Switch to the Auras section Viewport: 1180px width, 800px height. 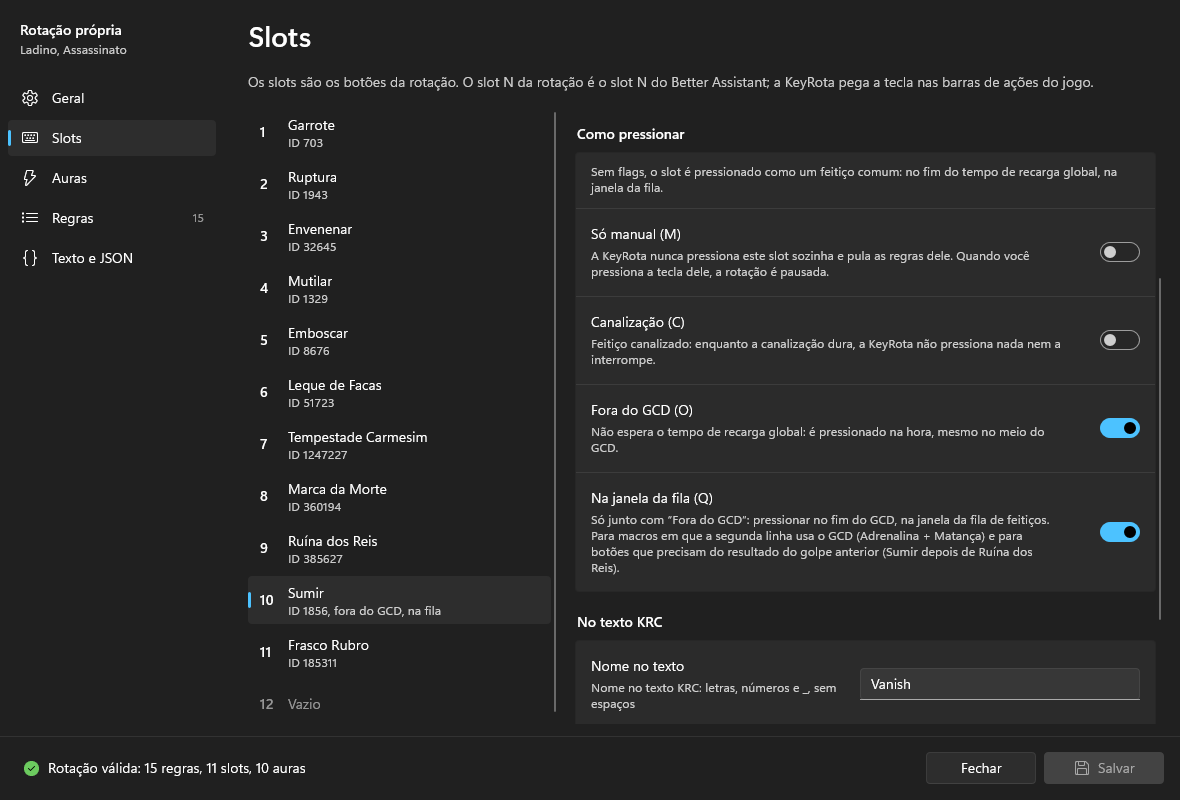[111, 178]
